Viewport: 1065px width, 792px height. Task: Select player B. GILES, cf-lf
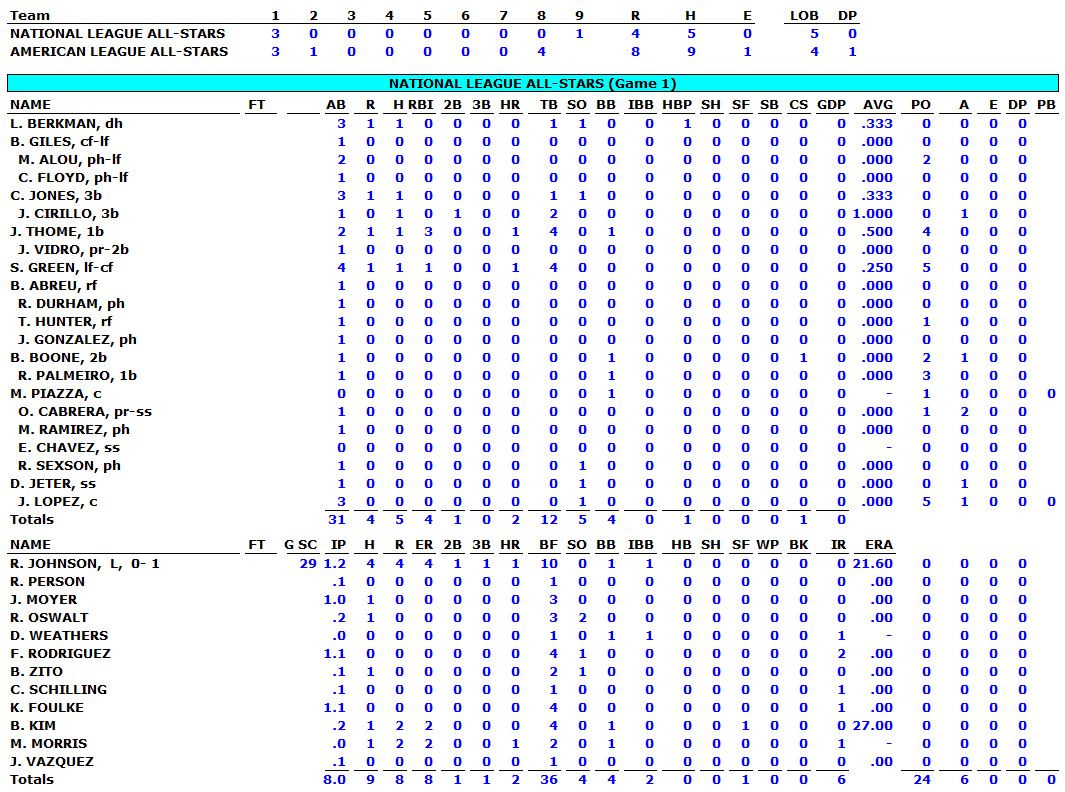[59, 141]
